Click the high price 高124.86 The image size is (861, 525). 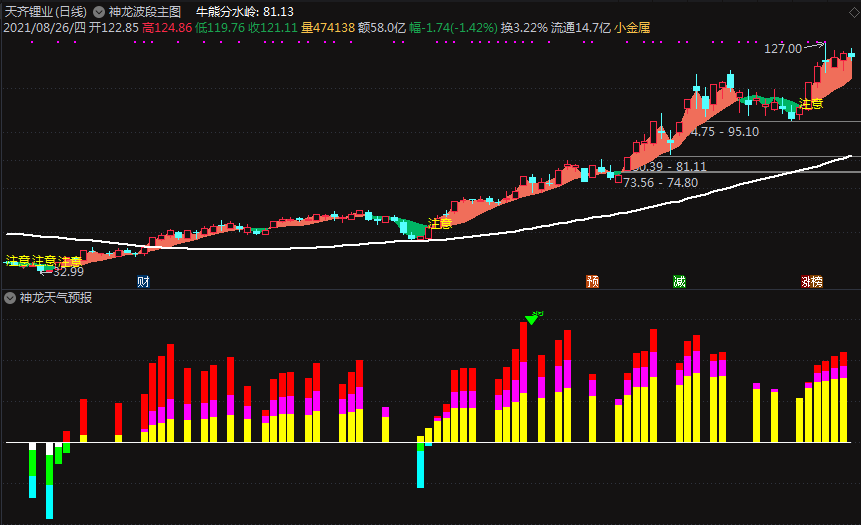tap(167, 27)
